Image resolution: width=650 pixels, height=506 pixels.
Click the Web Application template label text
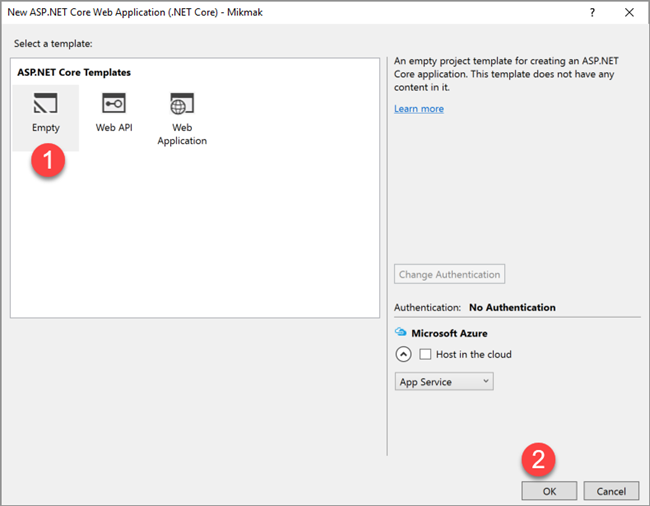(x=182, y=134)
